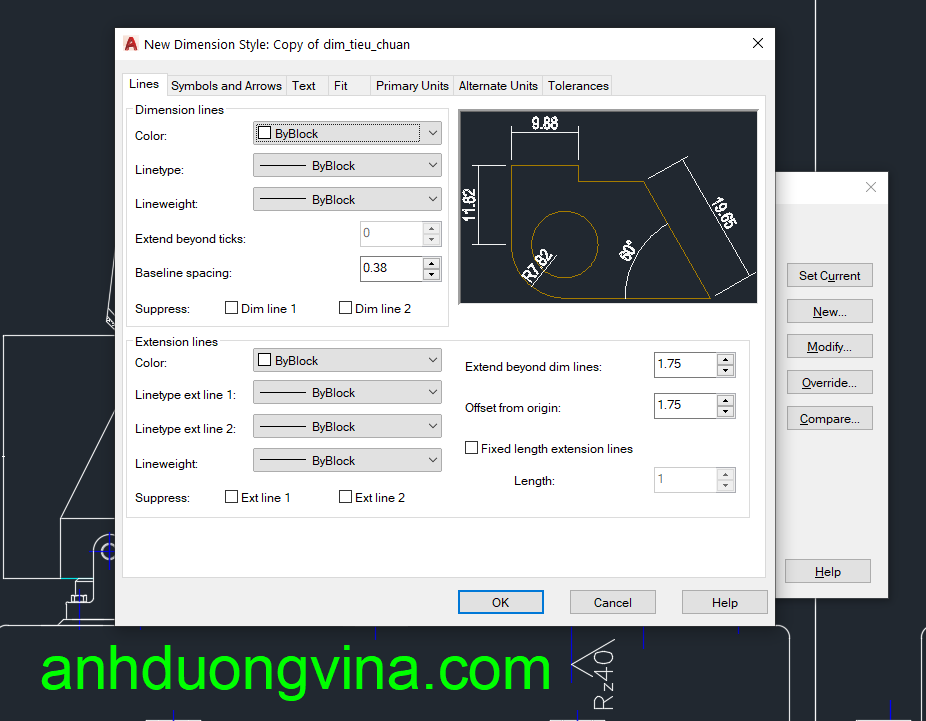This screenshot has width=926, height=721.
Task: Close the New Dimension Style dialog
Action: click(x=758, y=43)
